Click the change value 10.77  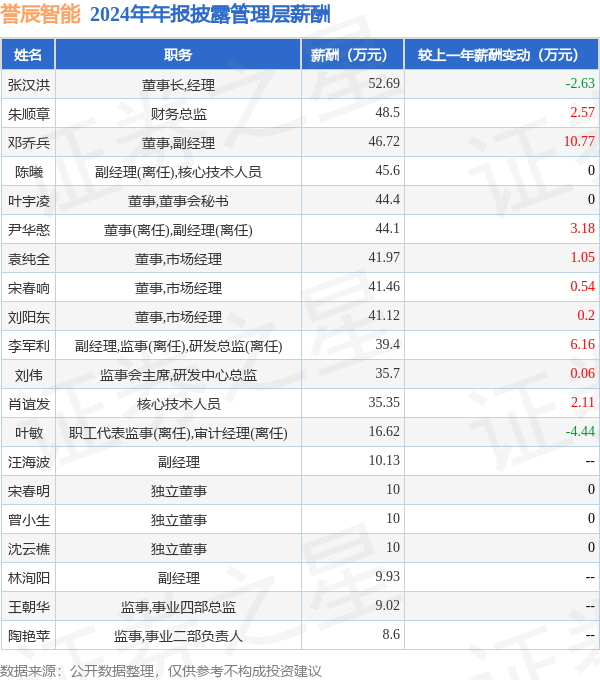pyautogui.click(x=579, y=141)
